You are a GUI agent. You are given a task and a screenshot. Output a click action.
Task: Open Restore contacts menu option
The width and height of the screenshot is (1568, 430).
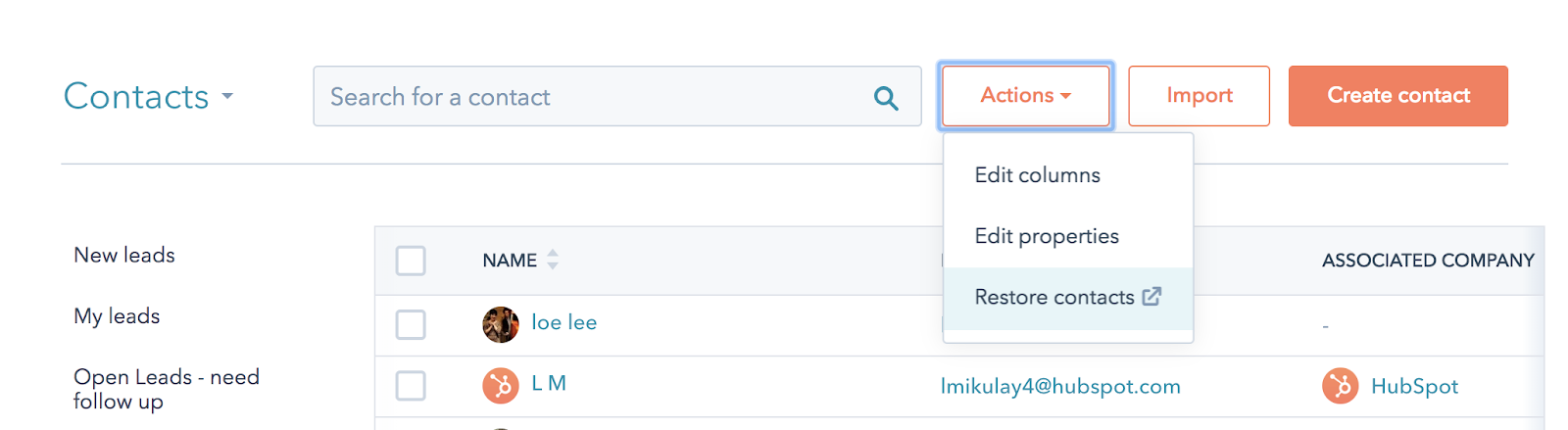click(x=1053, y=298)
